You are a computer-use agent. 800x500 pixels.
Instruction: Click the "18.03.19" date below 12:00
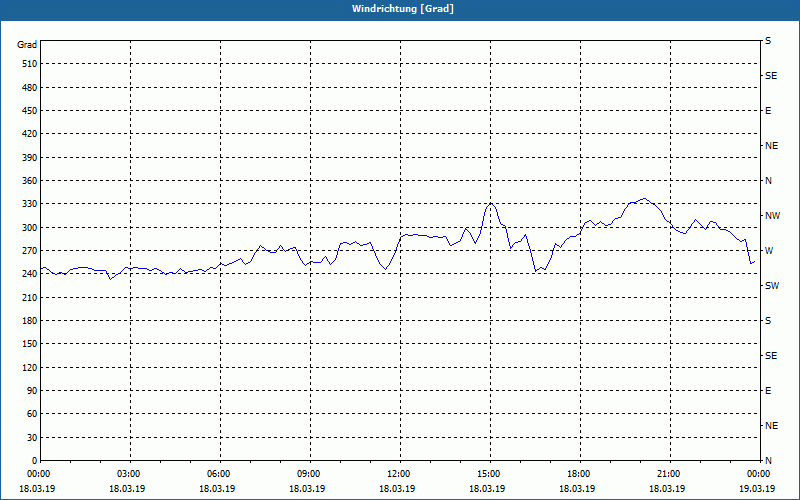[397, 489]
